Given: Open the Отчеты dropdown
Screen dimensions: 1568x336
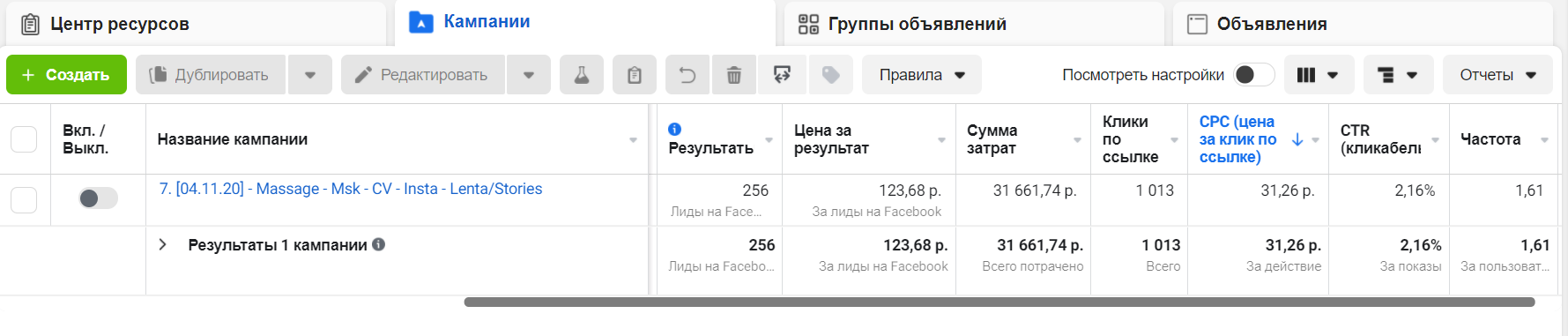Looking at the screenshot, I should pos(1497,75).
